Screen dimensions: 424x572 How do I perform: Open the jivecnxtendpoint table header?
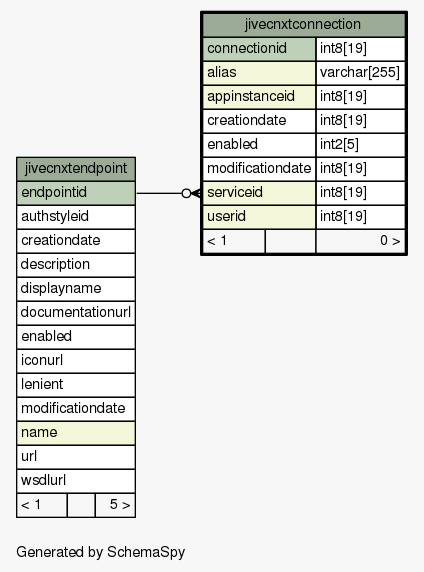76,169
